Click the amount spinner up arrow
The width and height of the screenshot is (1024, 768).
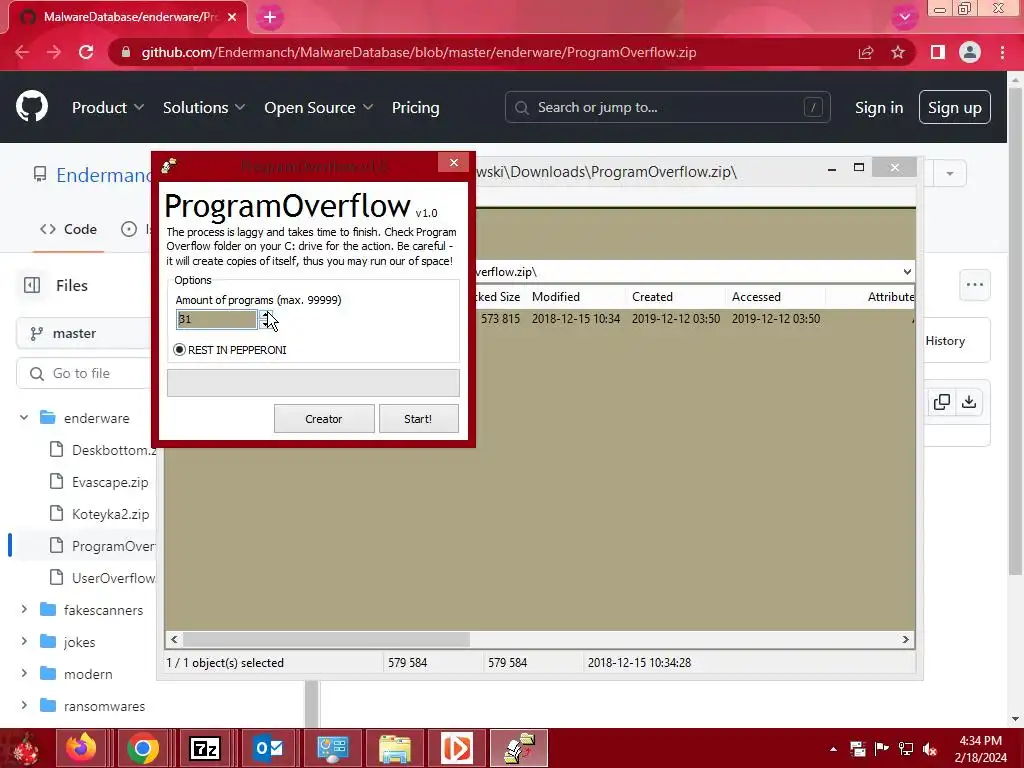coord(264,315)
